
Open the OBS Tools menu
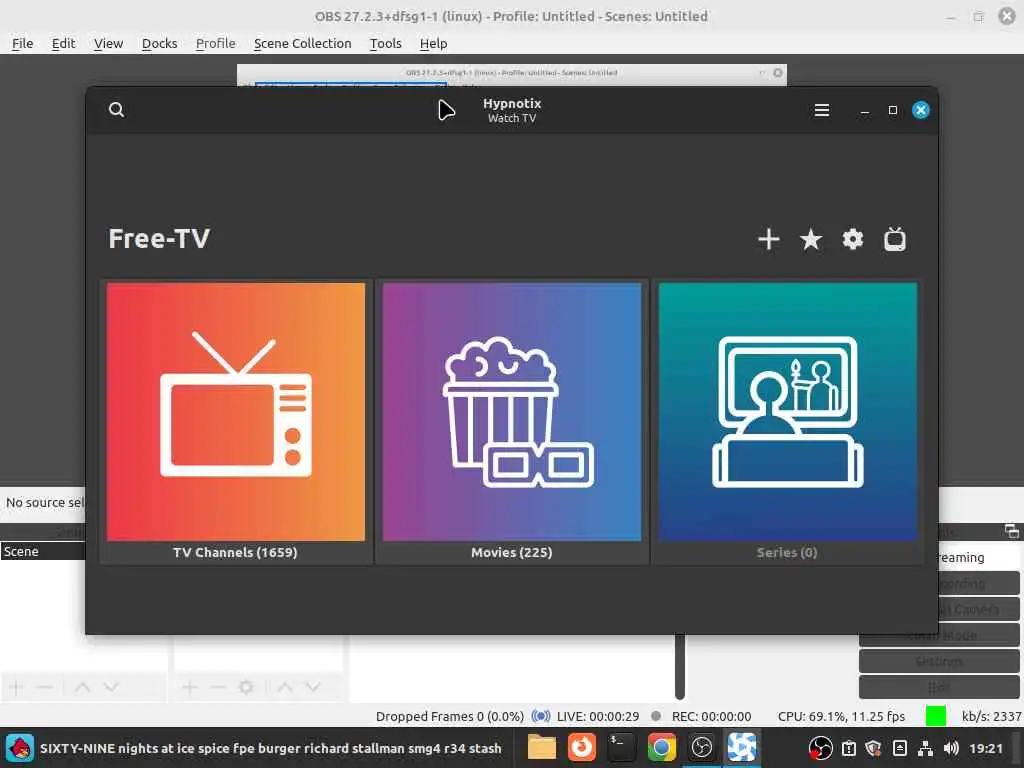(x=385, y=43)
